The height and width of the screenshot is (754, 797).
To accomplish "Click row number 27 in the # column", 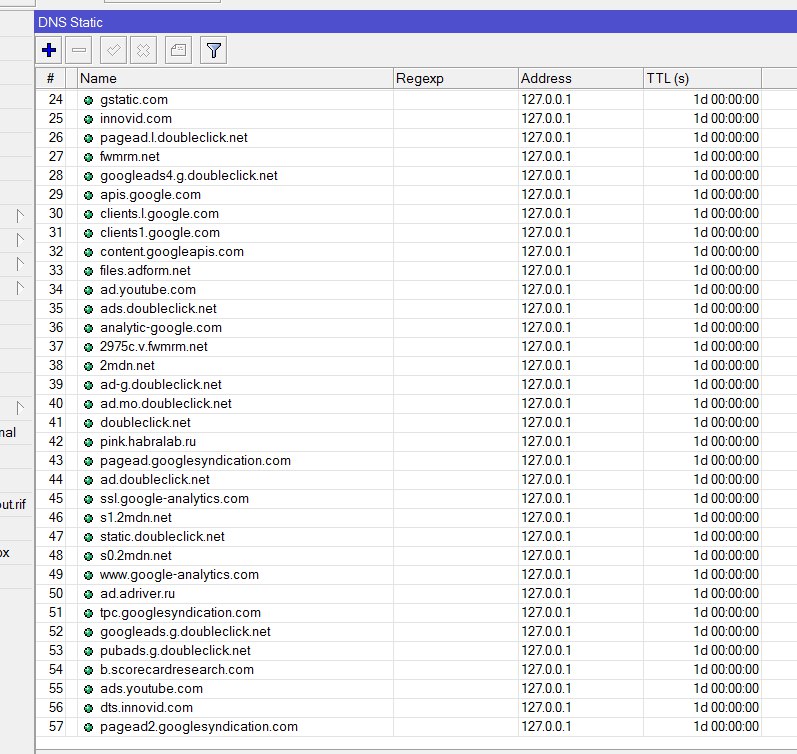I will click(55, 157).
